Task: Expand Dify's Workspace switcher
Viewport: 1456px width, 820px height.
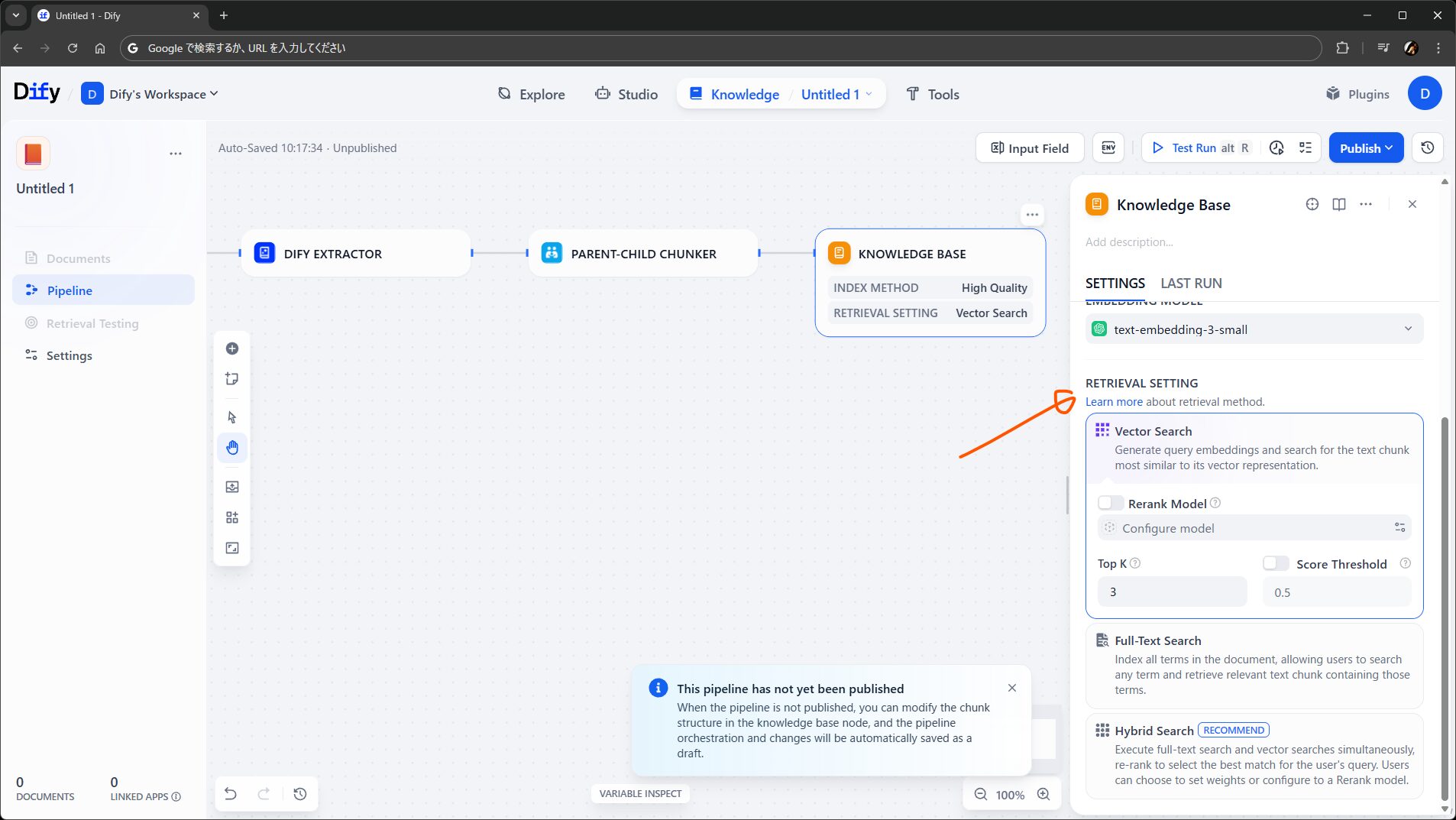Action: pyautogui.click(x=150, y=94)
